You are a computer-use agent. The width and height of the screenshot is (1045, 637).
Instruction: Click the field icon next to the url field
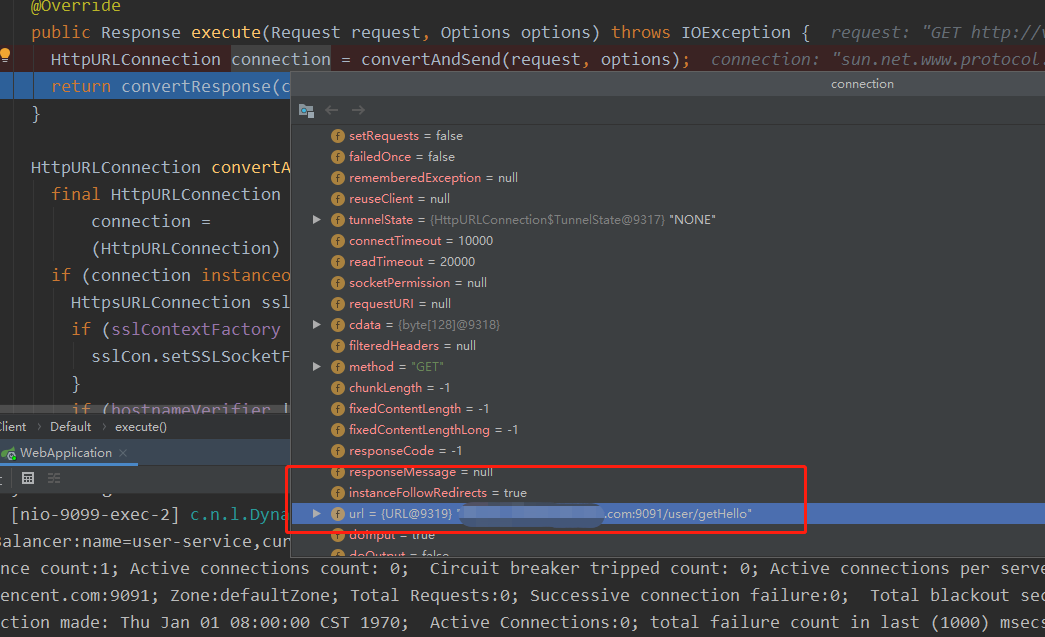pyautogui.click(x=338, y=514)
